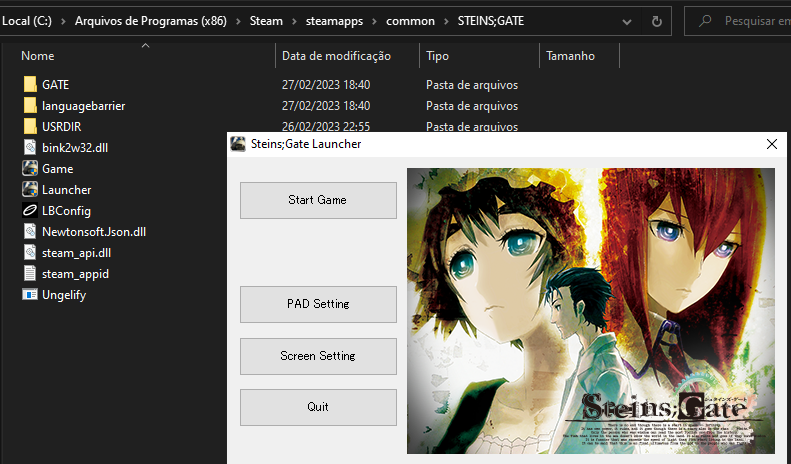Screen dimensions: 791x464
Task: Select the bink2w32.dll file name
Action: (x=75, y=148)
